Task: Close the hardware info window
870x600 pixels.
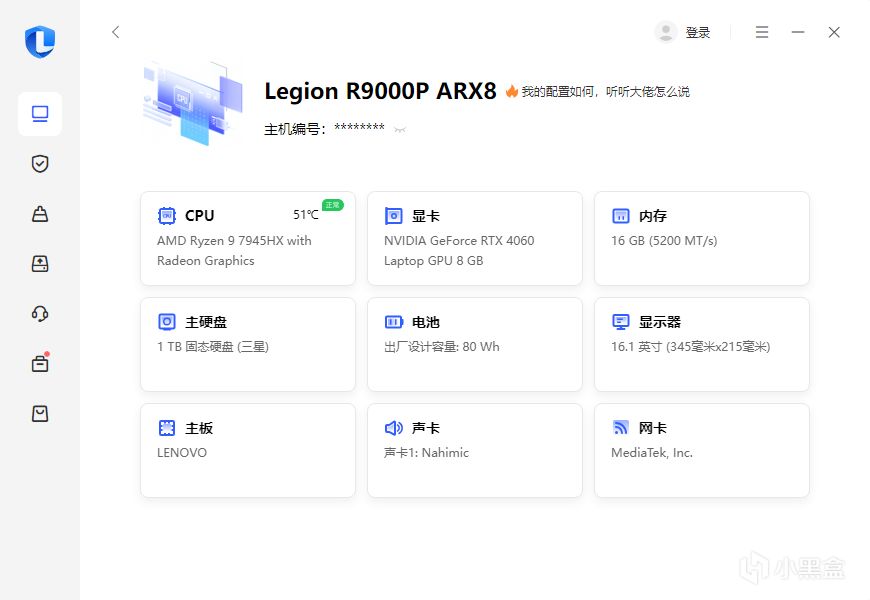Action: (834, 32)
